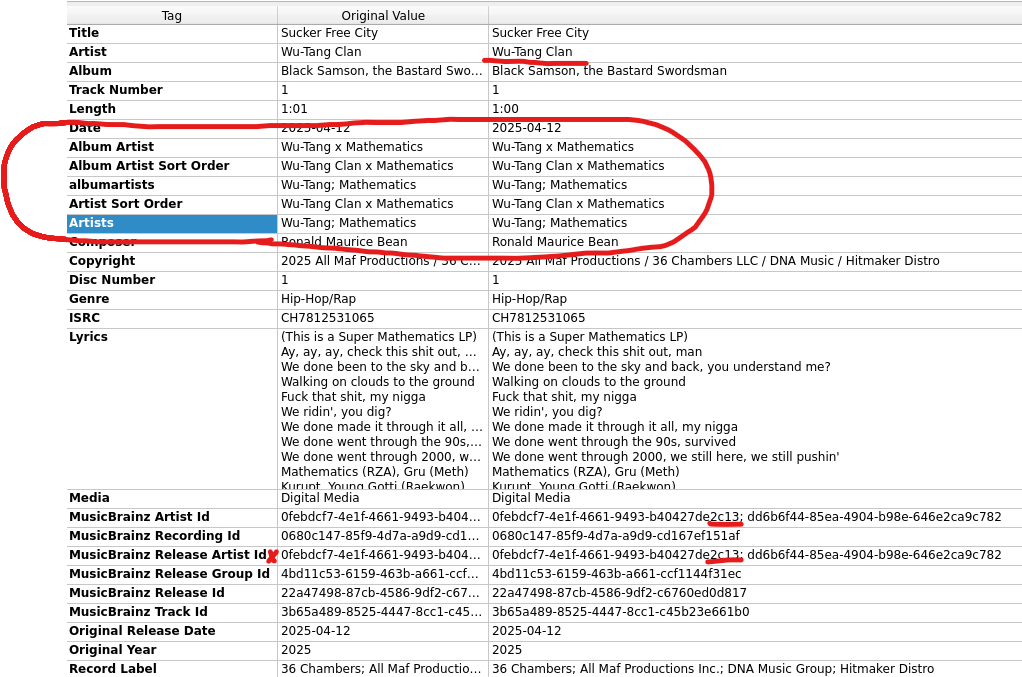Select the "Lyrics" tag name cell
The height and width of the screenshot is (677, 1022).
coord(172,409)
